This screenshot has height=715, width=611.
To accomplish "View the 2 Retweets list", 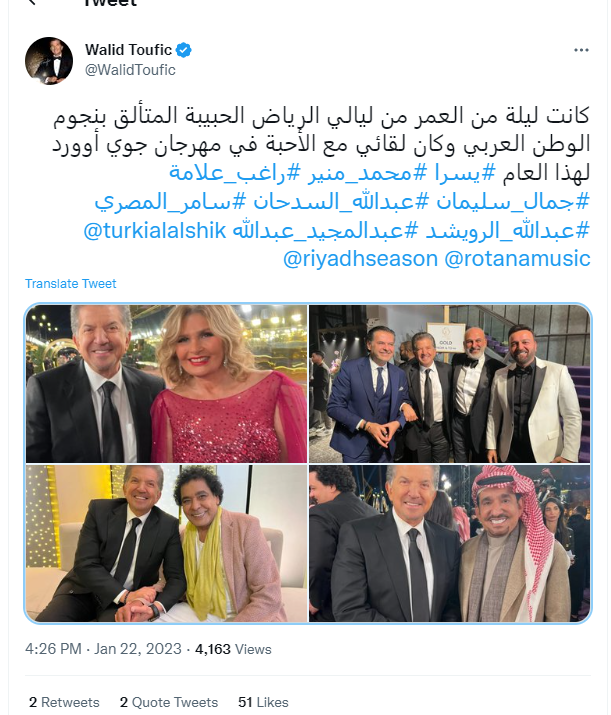I will tap(64, 702).
